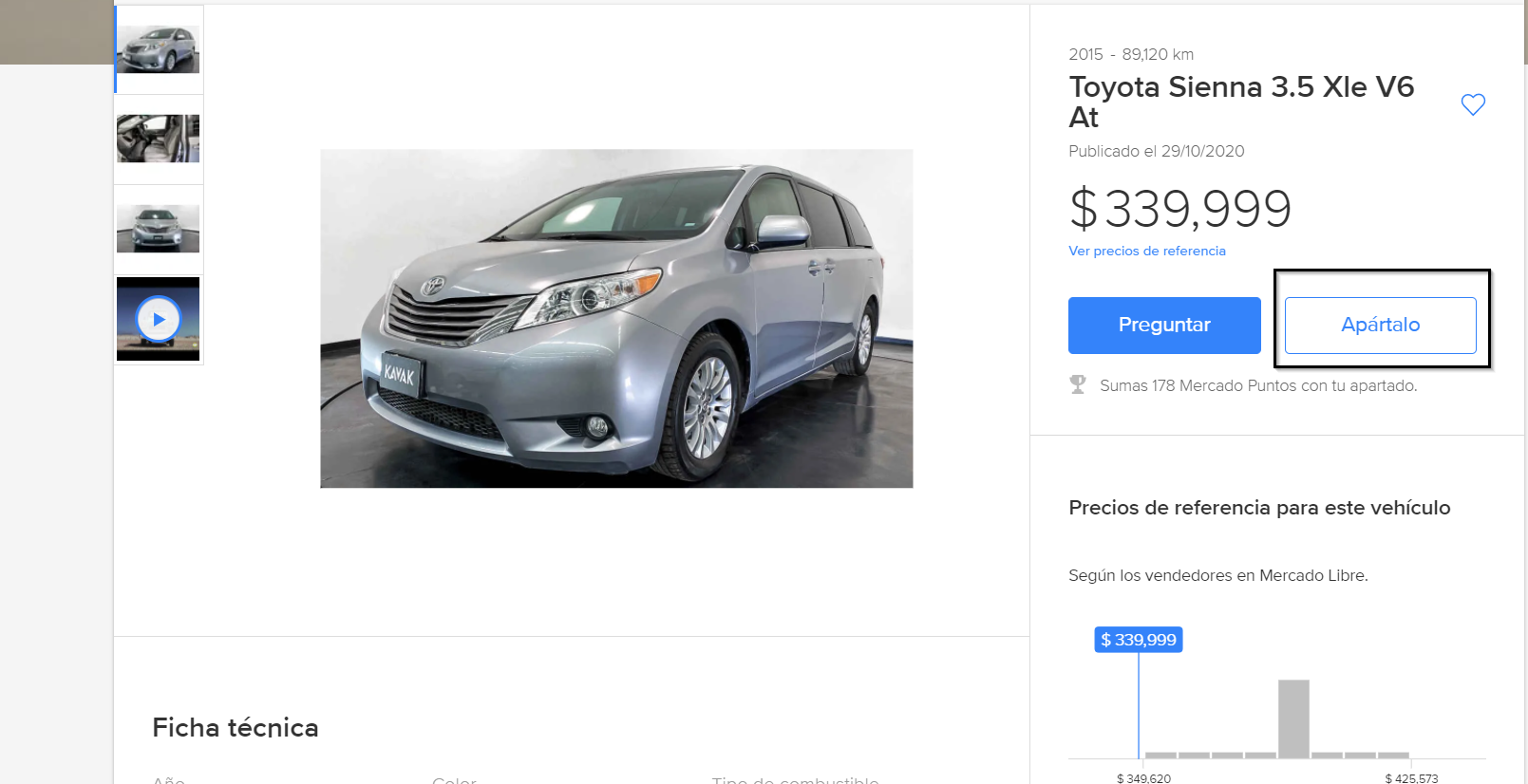
Task: Click the main Toyota Sienna photo
Action: [x=616, y=319]
